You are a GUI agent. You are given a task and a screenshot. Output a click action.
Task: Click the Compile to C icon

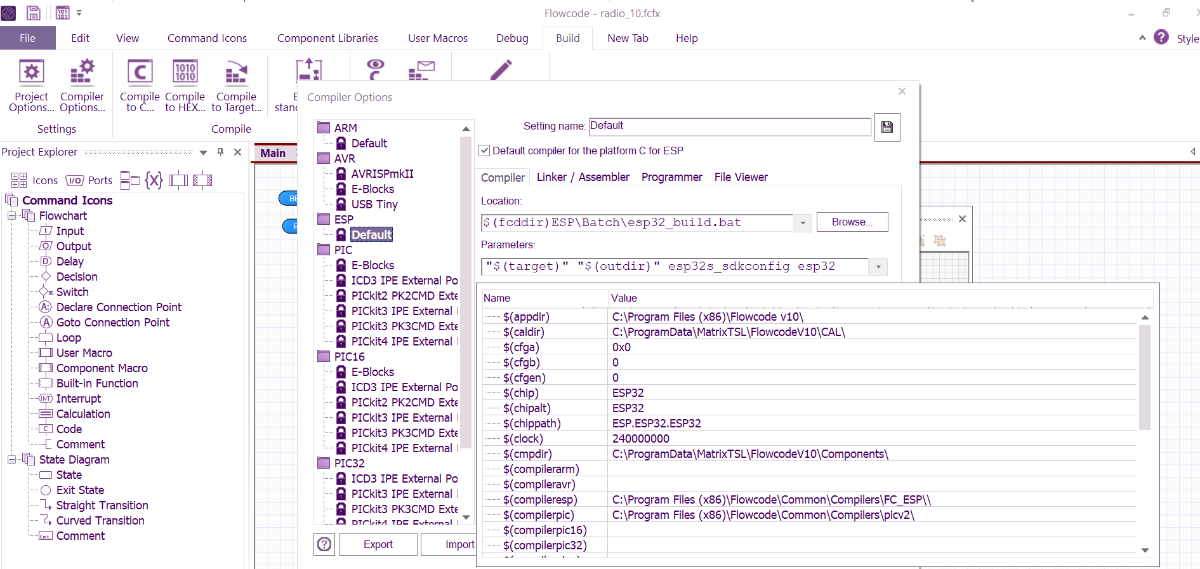point(140,84)
